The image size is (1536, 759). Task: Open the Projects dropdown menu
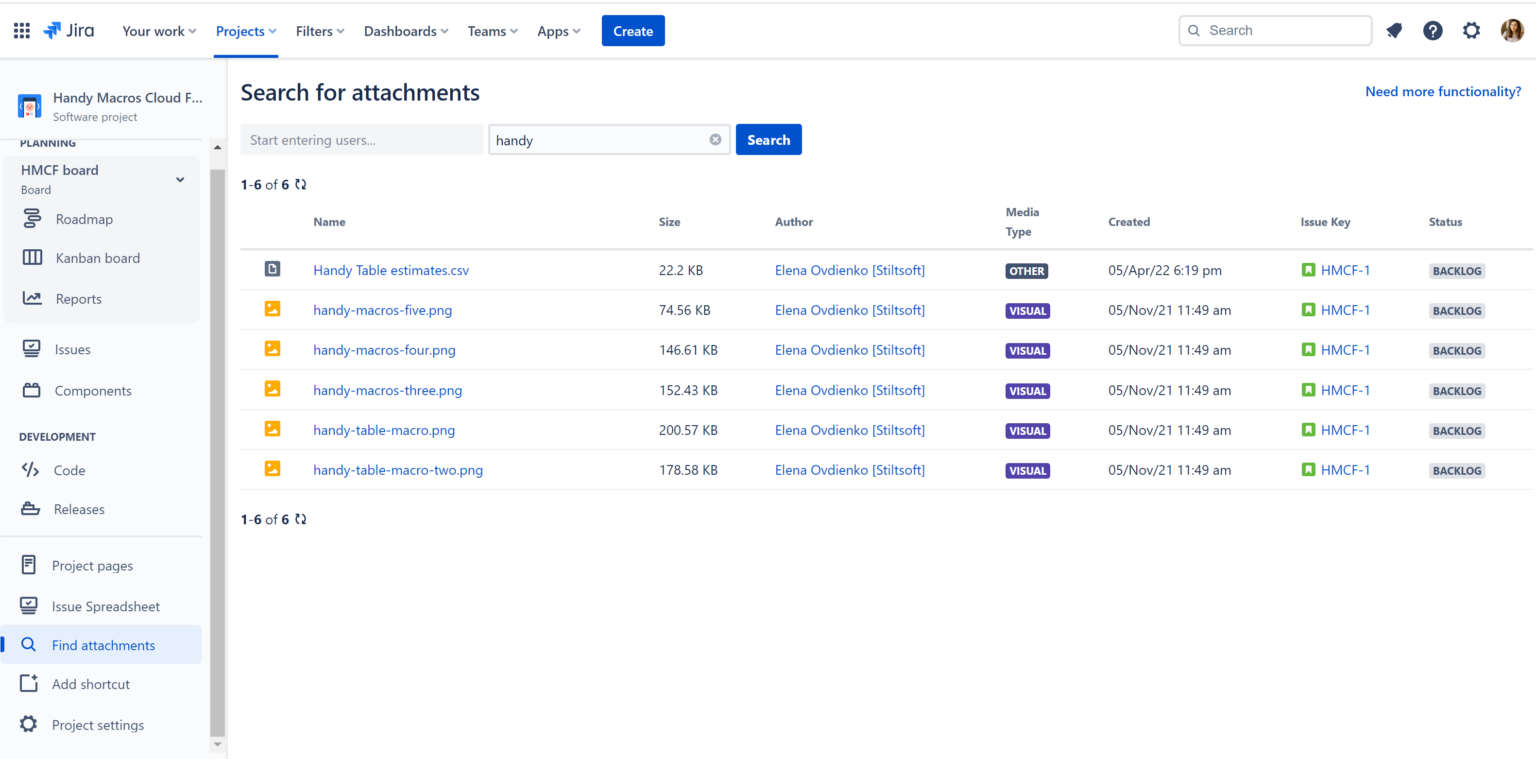(245, 31)
